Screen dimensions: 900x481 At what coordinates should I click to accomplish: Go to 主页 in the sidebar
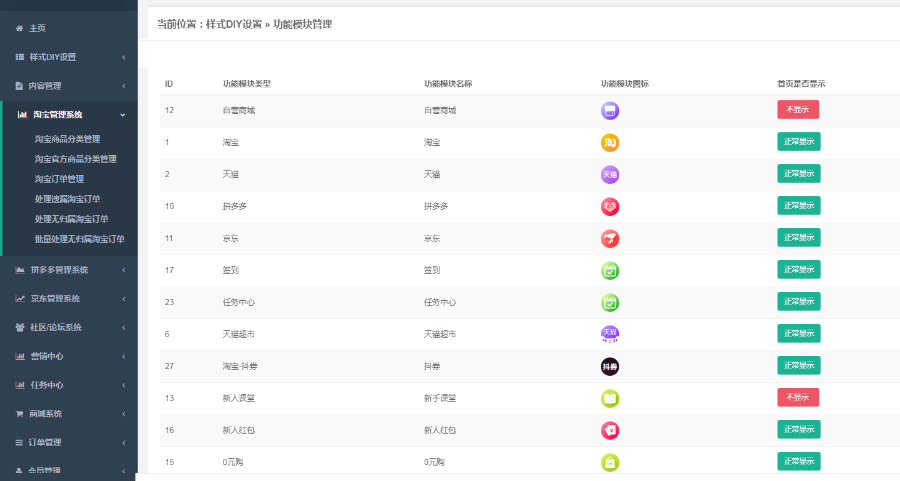tap(37, 28)
